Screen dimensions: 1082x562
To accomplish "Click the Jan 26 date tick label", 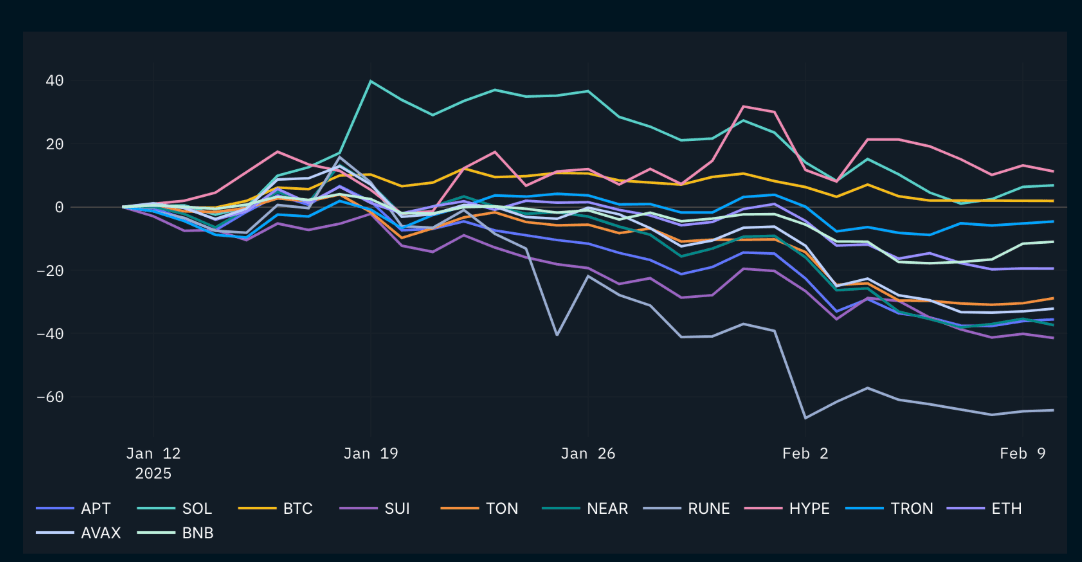I will (588, 453).
